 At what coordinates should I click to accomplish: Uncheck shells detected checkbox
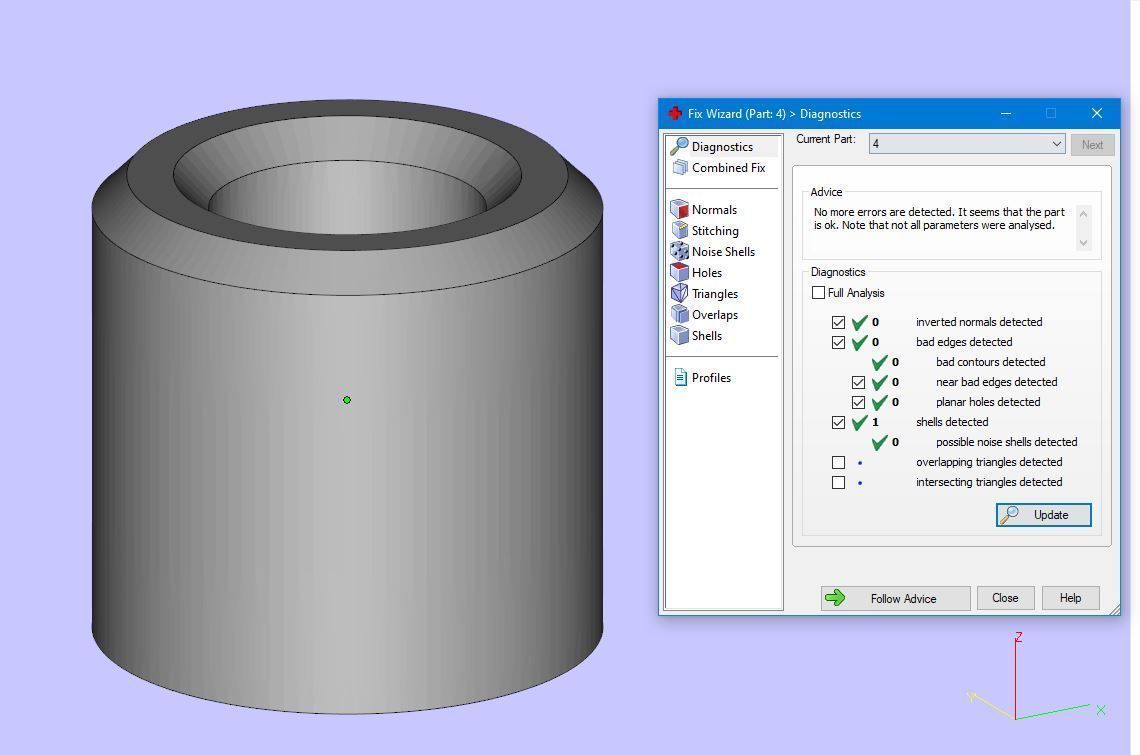(838, 423)
